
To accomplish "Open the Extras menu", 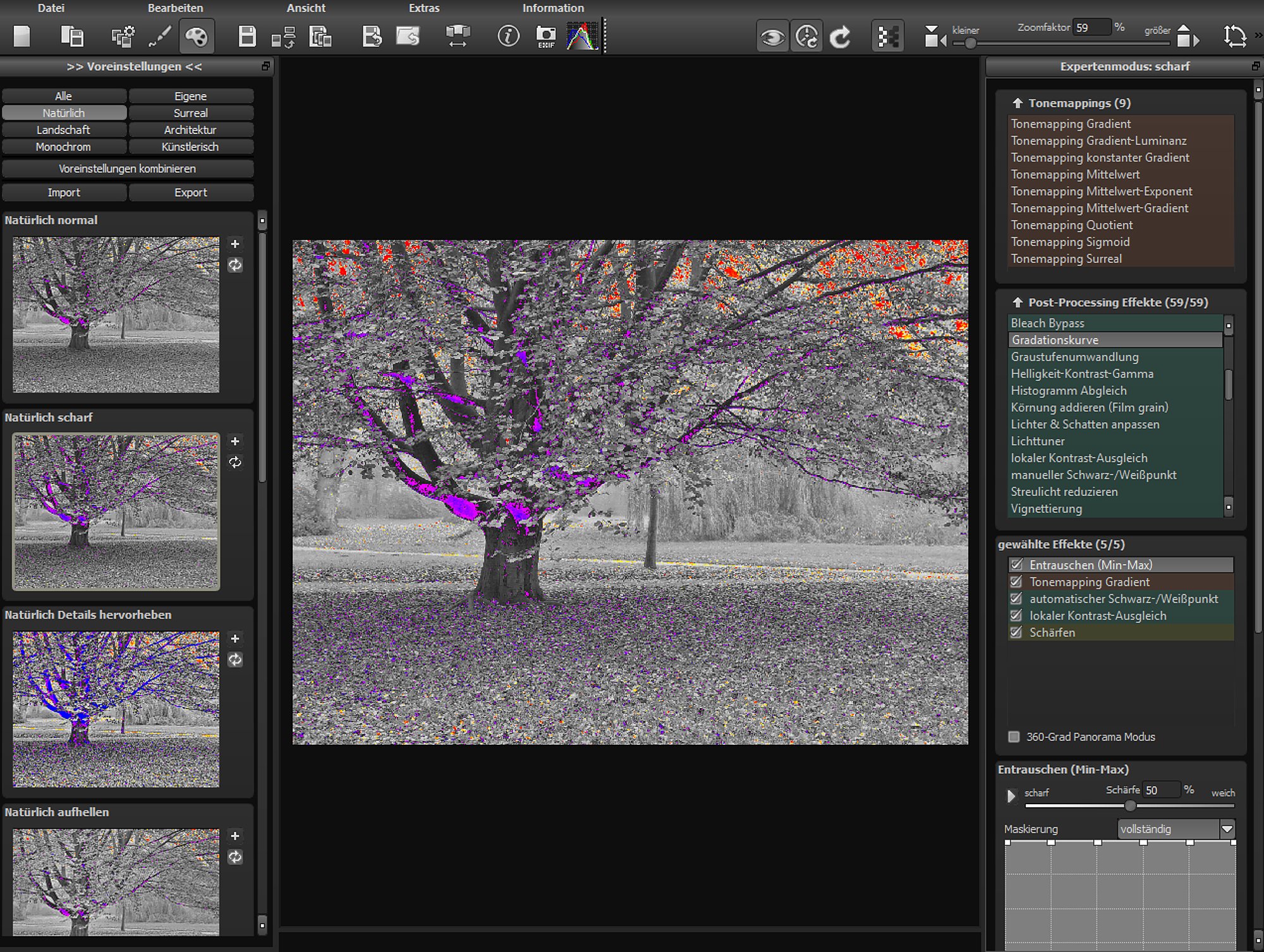I will 423,8.
